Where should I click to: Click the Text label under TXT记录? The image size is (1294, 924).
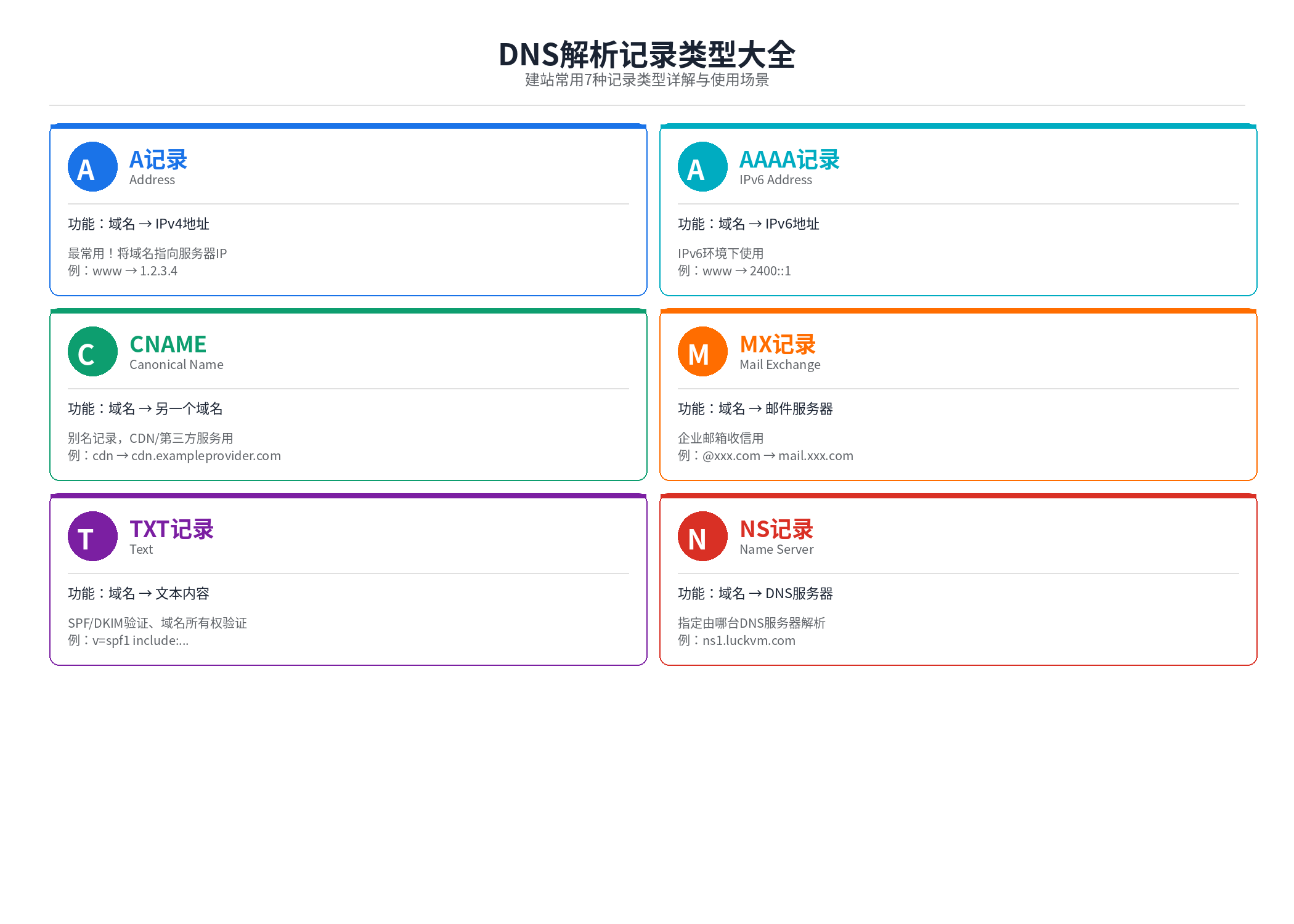pyautogui.click(x=141, y=549)
